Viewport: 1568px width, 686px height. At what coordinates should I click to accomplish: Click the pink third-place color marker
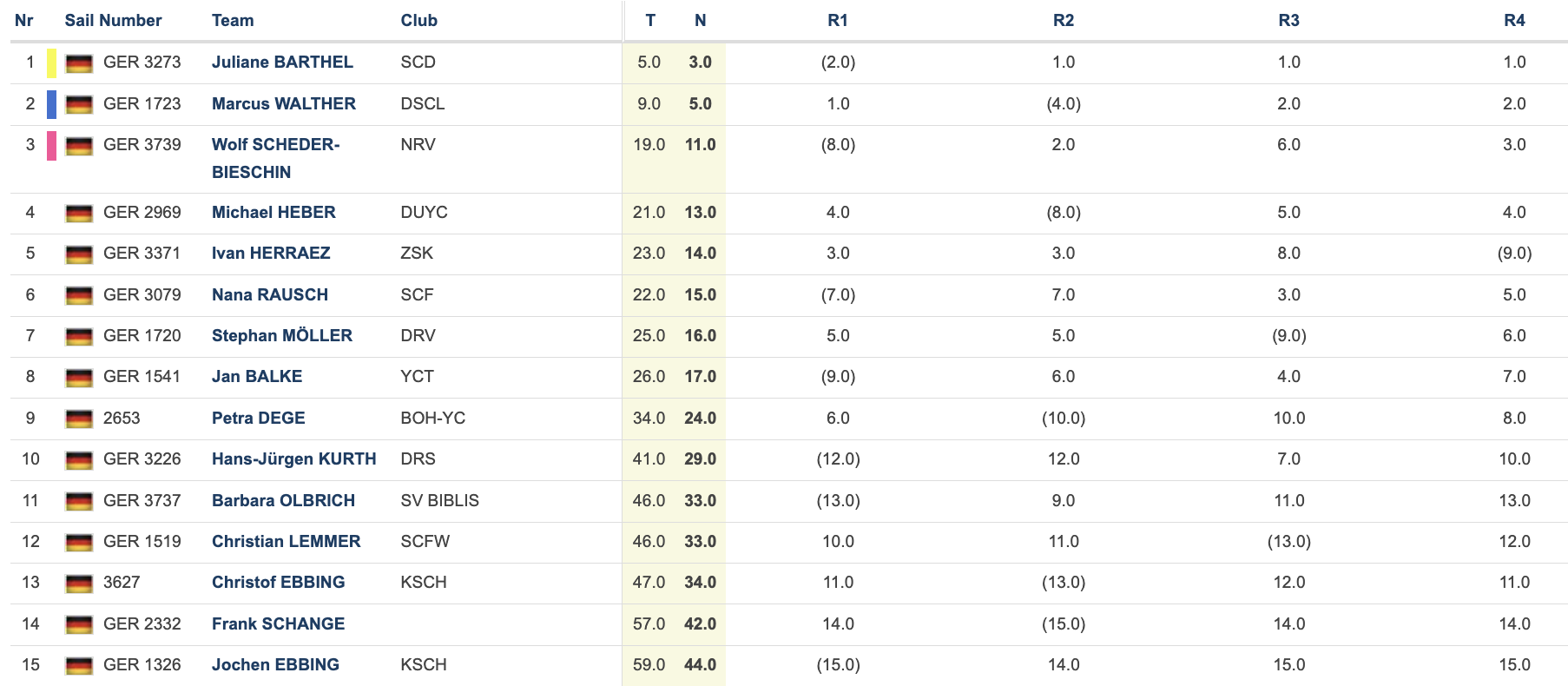tap(52, 146)
